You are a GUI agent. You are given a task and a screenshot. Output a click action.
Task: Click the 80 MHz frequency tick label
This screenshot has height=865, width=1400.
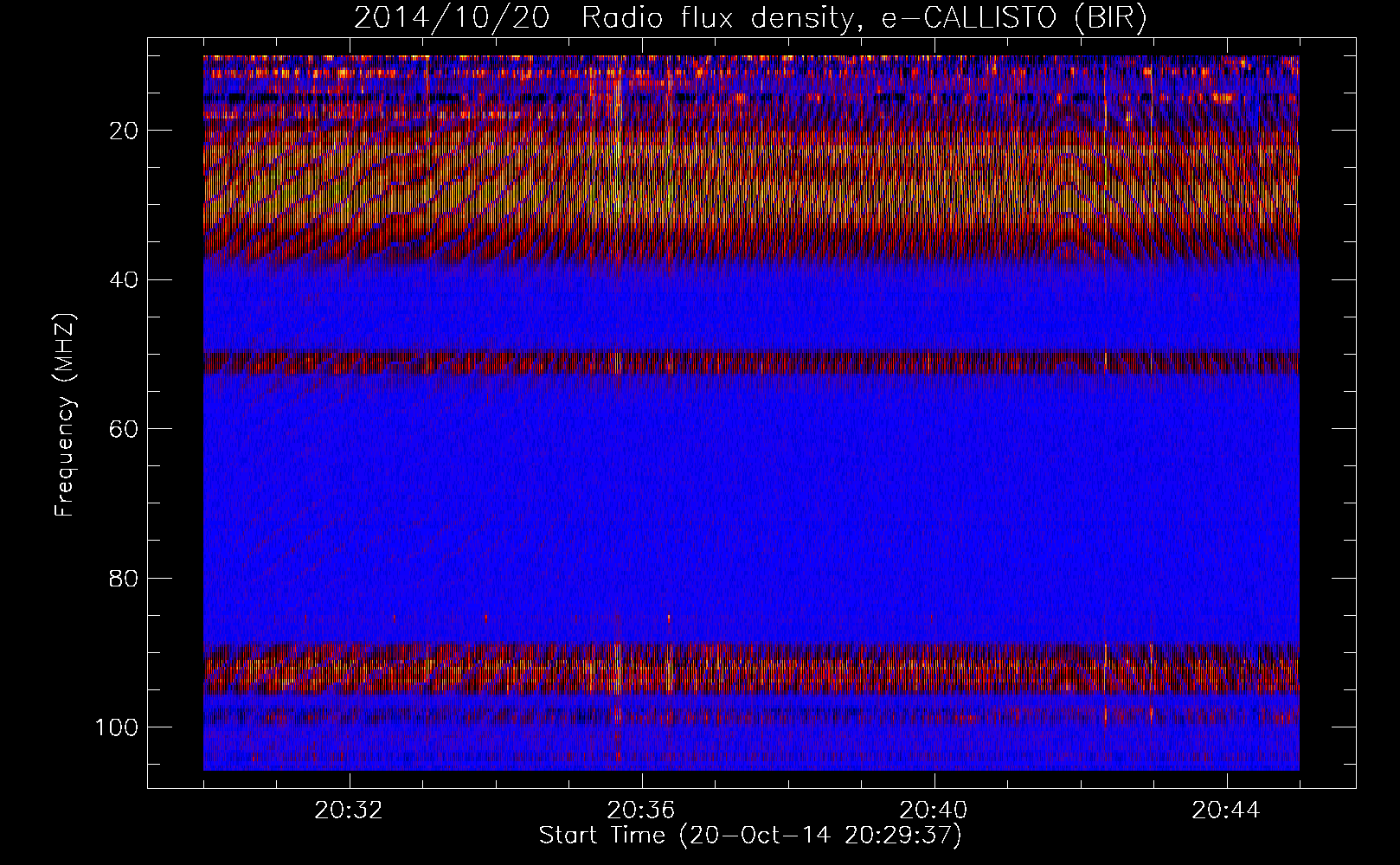point(124,578)
